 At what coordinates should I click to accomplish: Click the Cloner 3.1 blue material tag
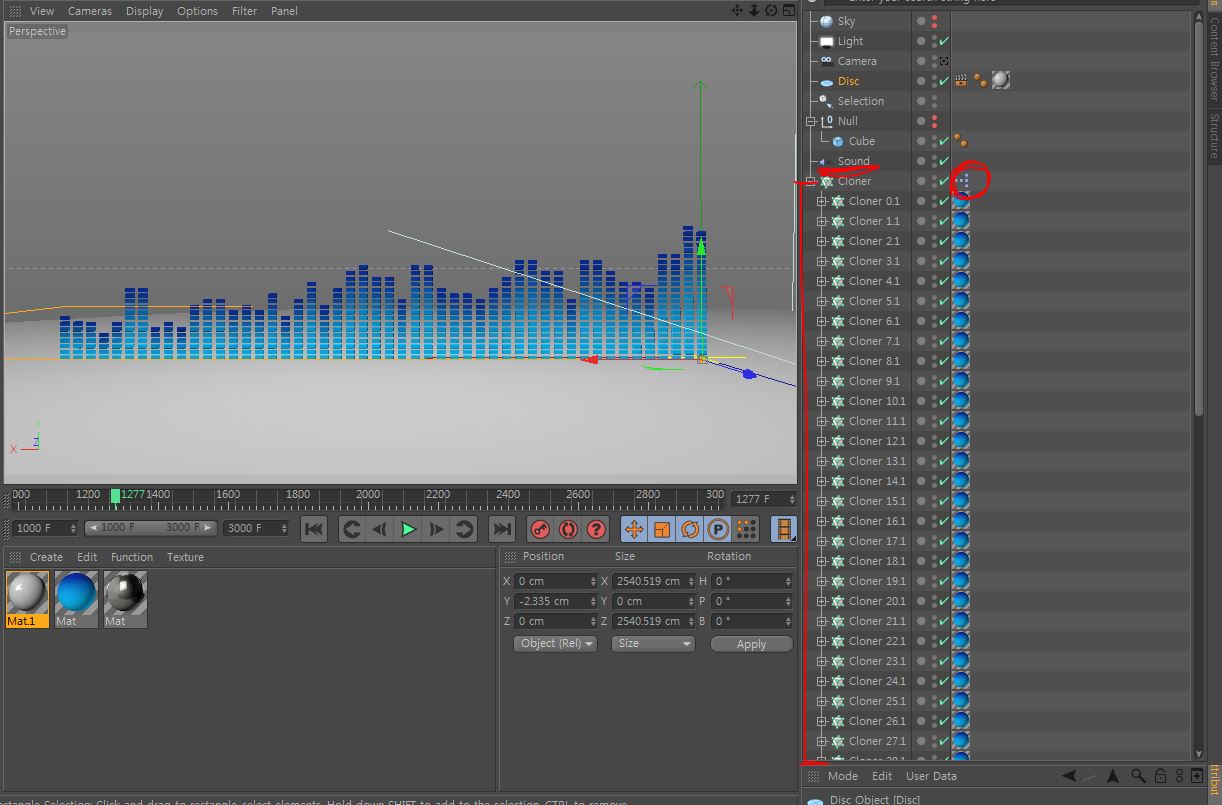coord(961,261)
